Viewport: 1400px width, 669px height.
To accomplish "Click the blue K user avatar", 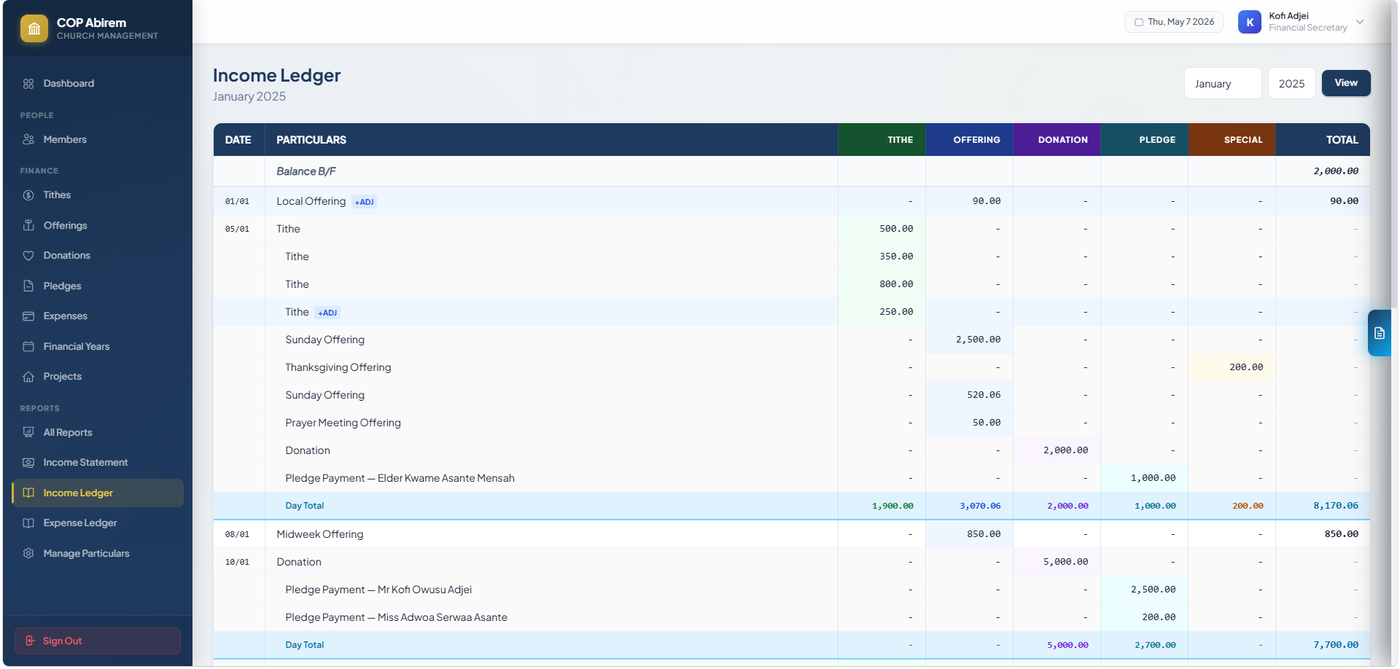I will tap(1249, 22).
